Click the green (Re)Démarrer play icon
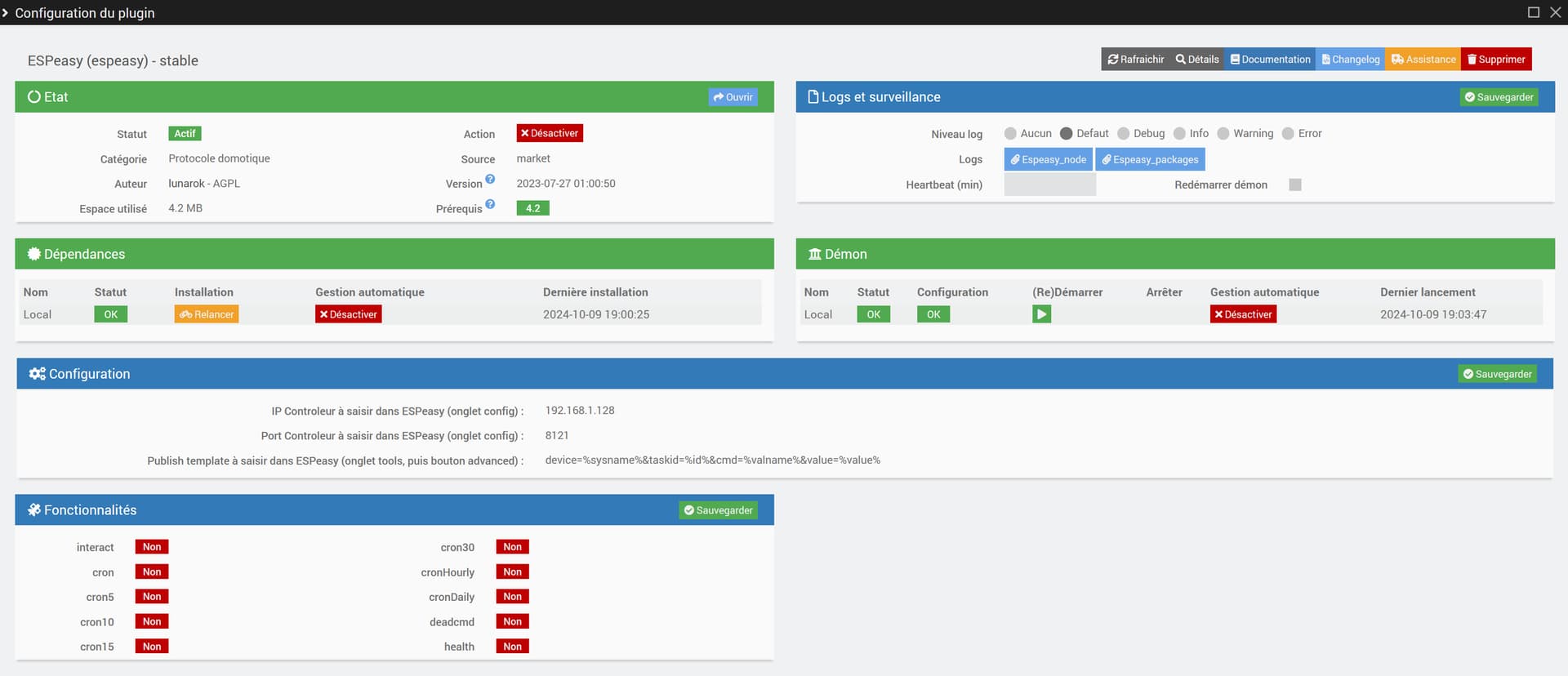This screenshot has height=676, width=1568. pos(1041,314)
